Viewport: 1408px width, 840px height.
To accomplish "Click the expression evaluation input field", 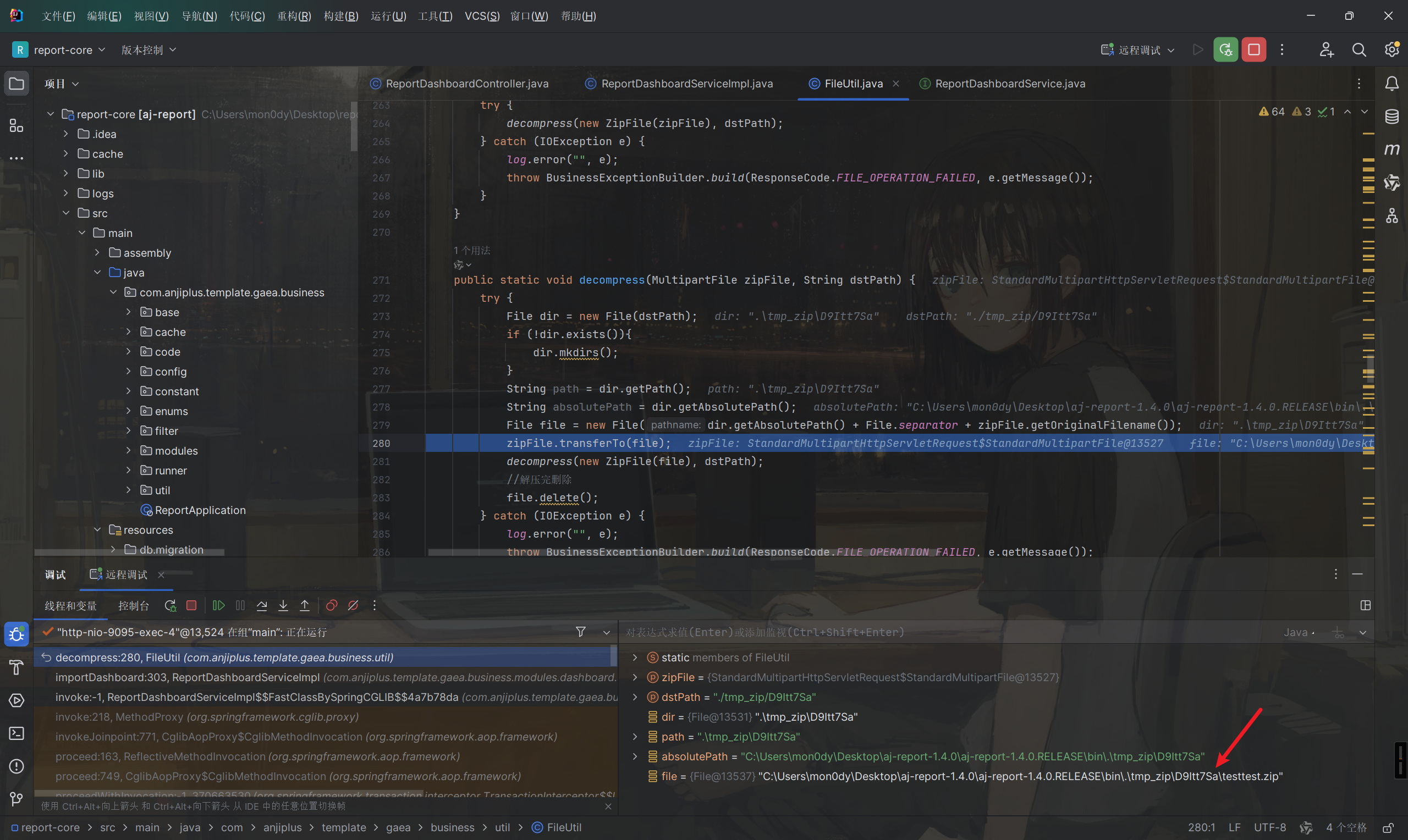I will (951, 632).
